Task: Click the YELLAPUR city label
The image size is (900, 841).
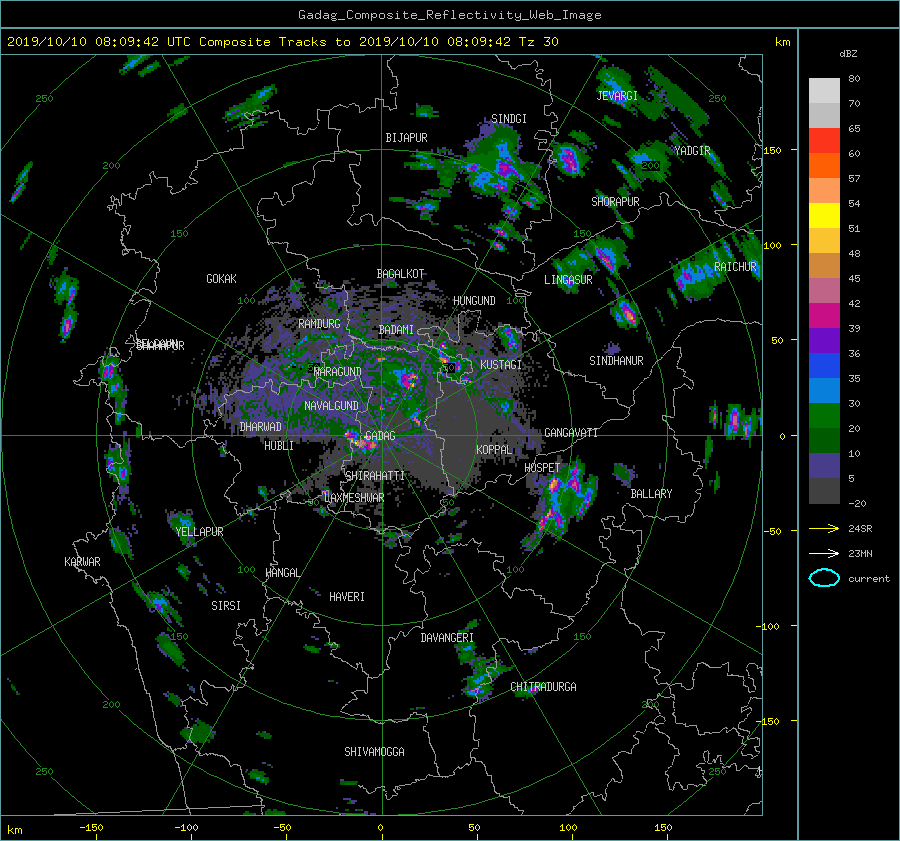Action: [199, 532]
